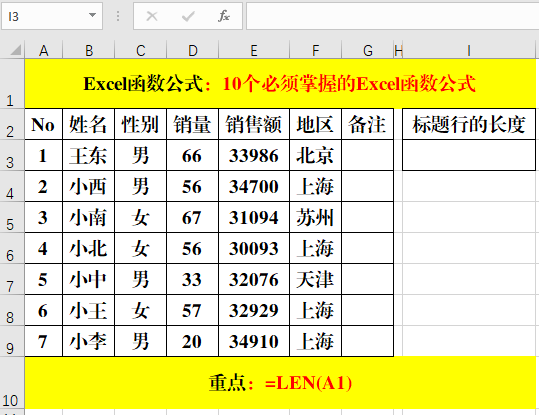Screen dimensions: 539x415
Task: Click the sales volume cell '67'
Action: [x=192, y=217]
